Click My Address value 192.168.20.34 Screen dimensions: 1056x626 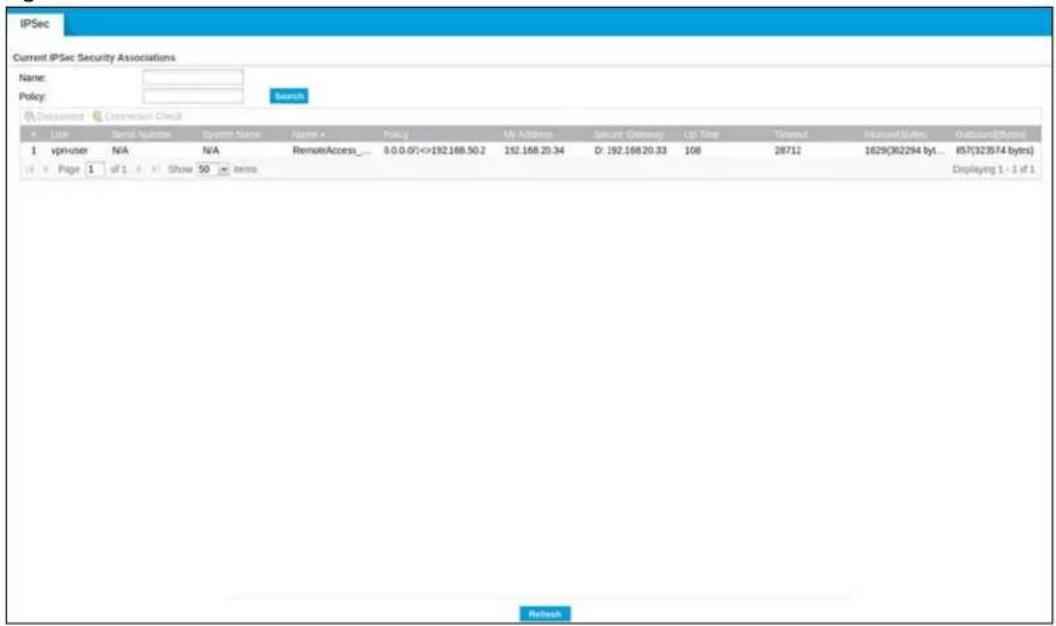coord(534,151)
